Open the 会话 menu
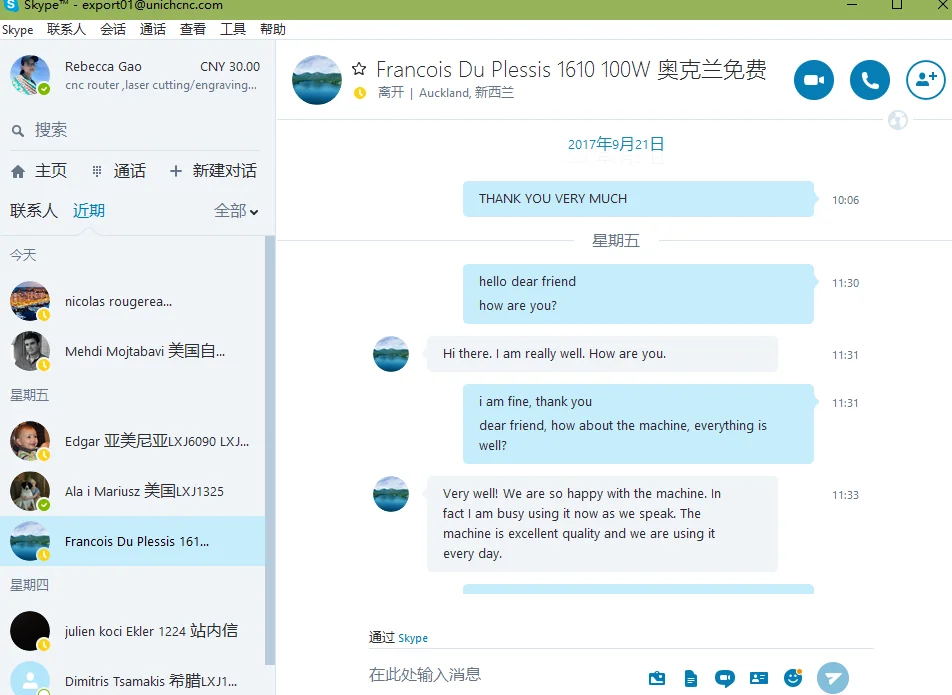Image resolution: width=952 pixels, height=695 pixels. coord(113,29)
